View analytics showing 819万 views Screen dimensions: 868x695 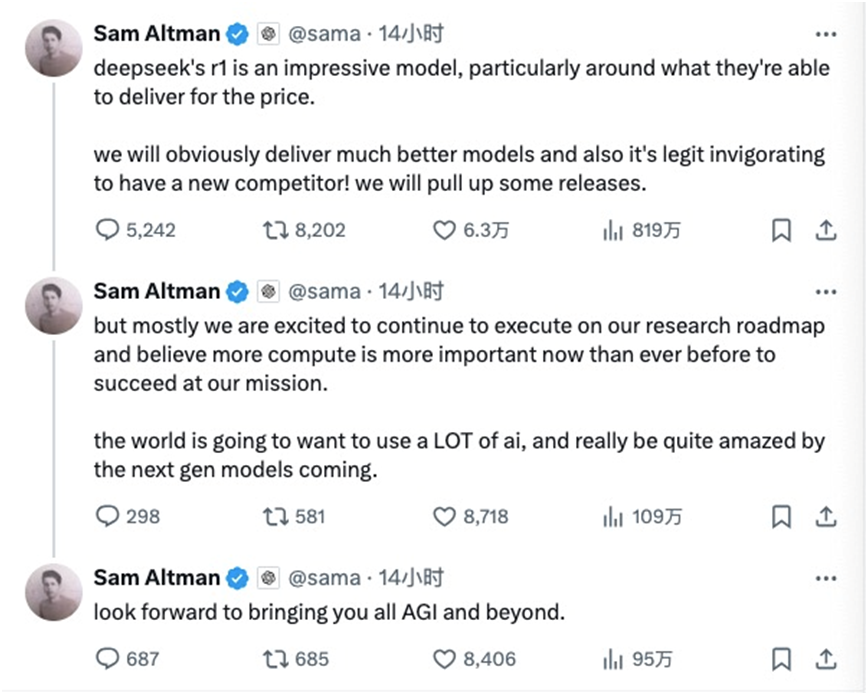613,230
